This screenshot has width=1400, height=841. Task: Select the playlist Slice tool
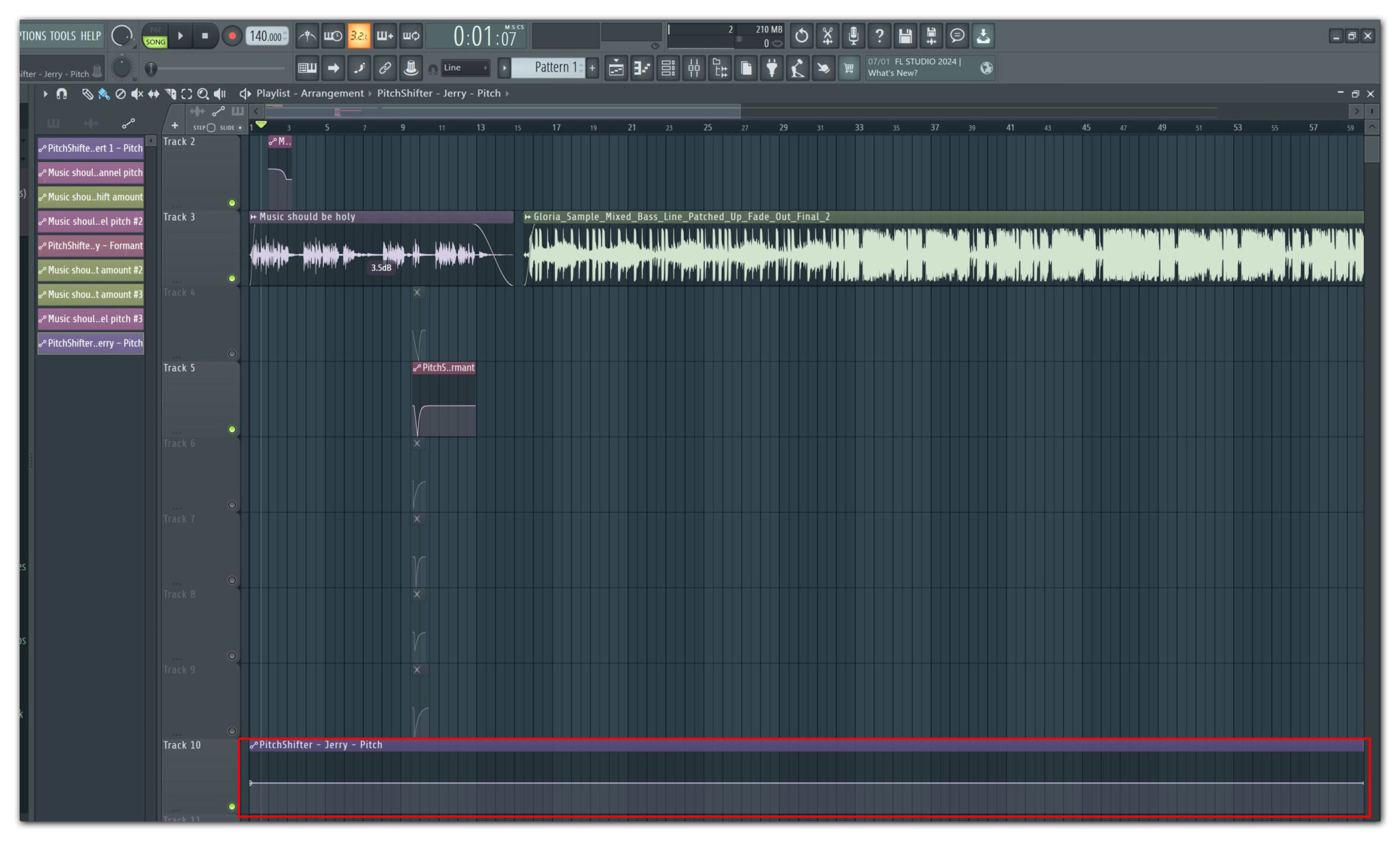tap(170, 94)
